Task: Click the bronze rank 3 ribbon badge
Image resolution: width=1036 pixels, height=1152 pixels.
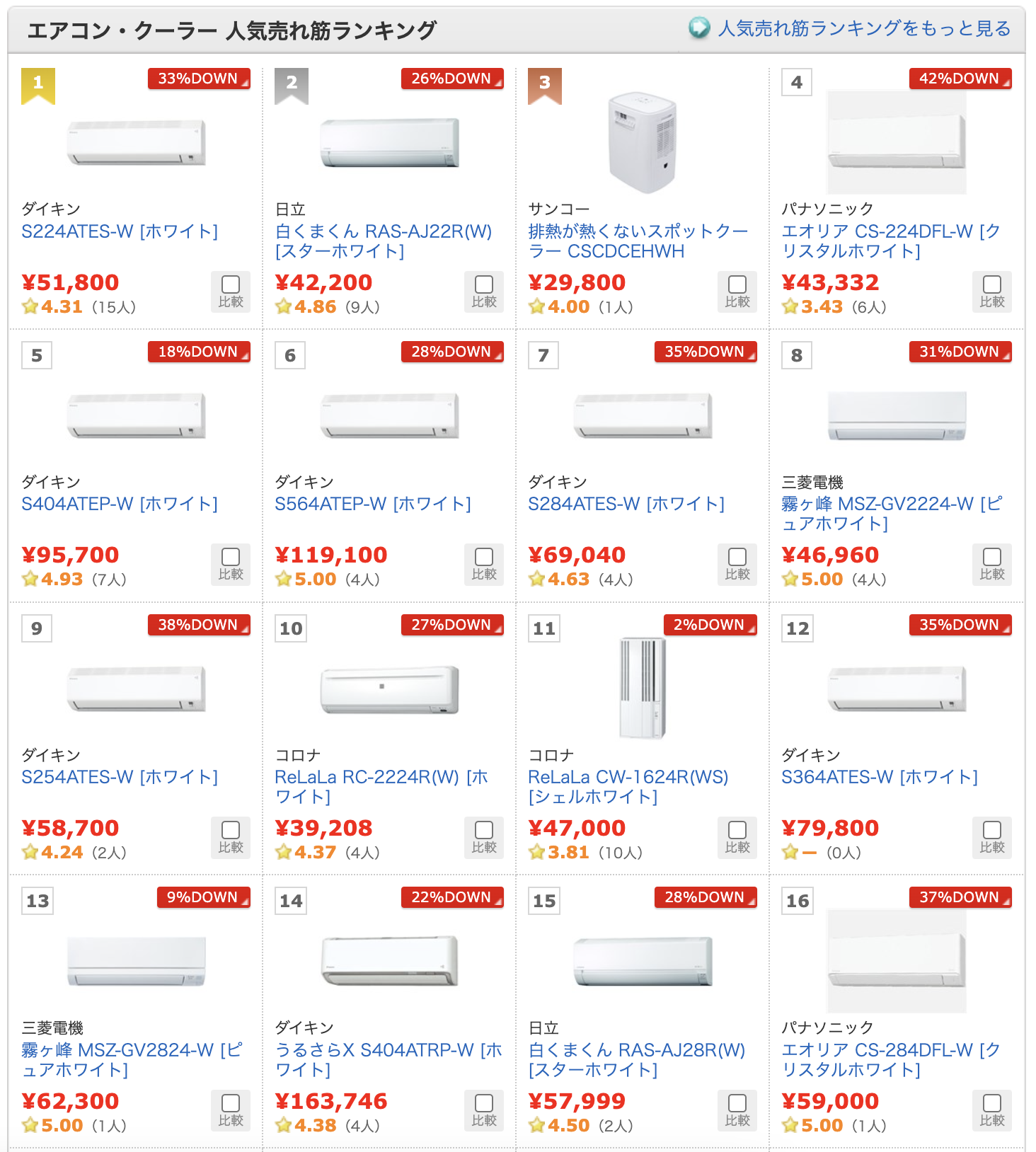Action: 545,85
